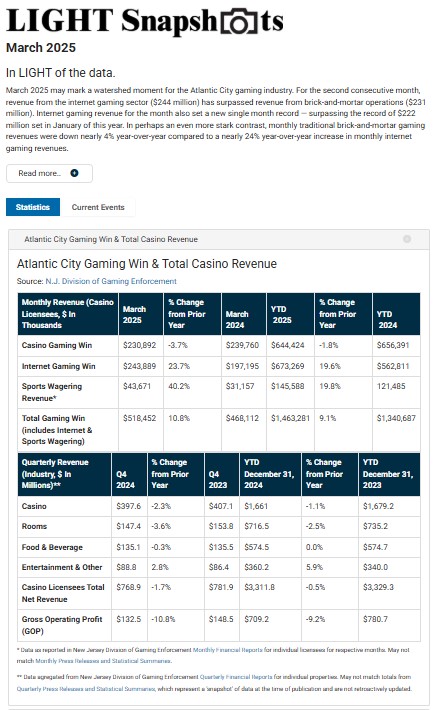The image size is (436, 710).
Task: Click the LIGHT Snapshots logo text
Action: (x=145, y=21)
